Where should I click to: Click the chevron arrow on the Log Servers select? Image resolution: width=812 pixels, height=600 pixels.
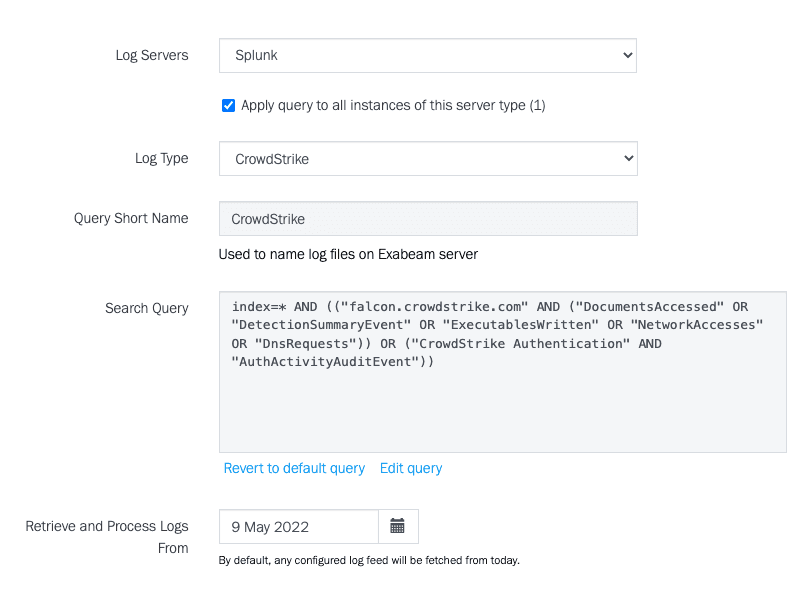(x=627, y=56)
